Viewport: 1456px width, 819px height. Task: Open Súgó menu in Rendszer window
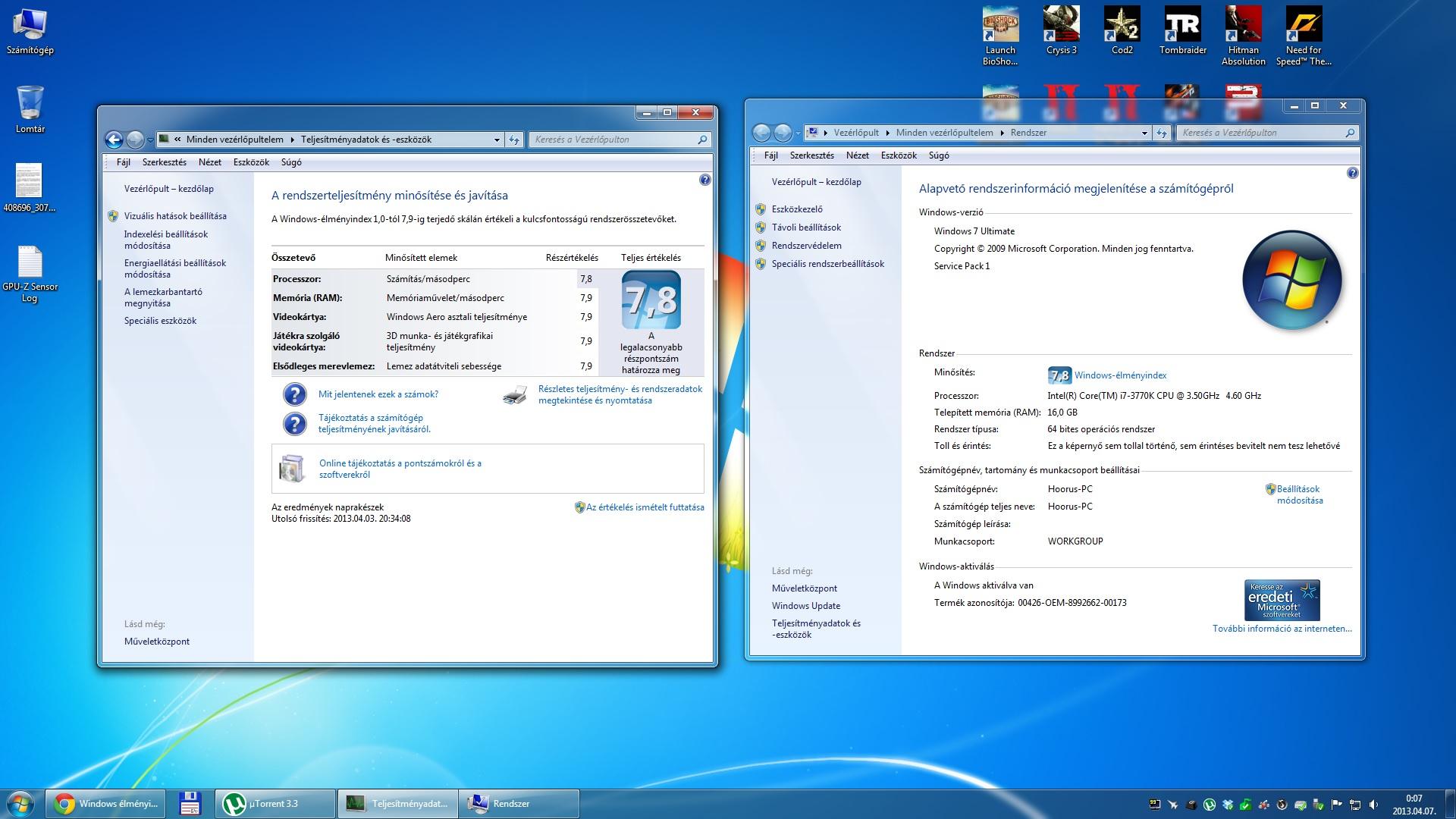click(939, 155)
